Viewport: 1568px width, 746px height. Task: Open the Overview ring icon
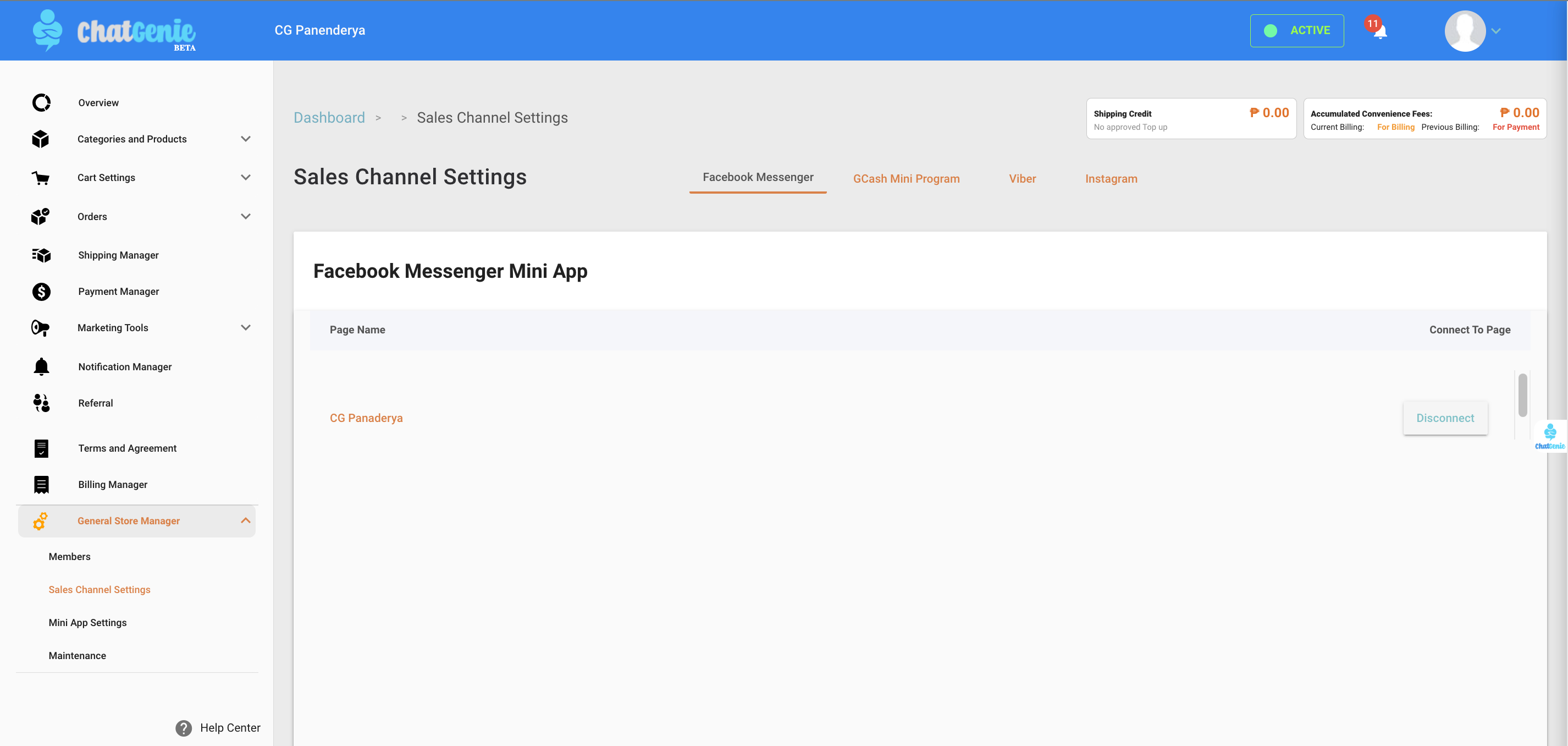click(x=41, y=102)
